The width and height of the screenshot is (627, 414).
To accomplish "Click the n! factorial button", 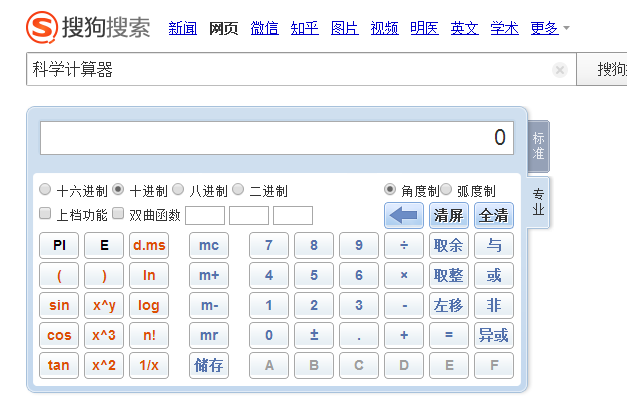I will pyautogui.click(x=149, y=335).
